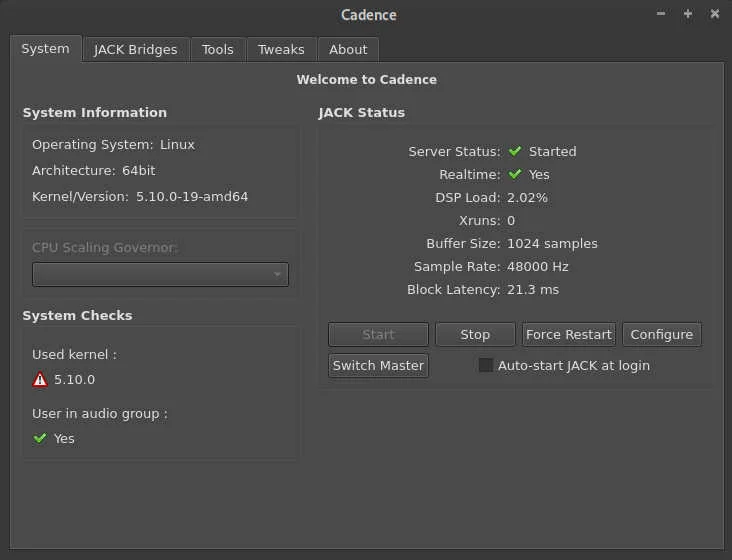732x560 pixels.
Task: Click the Switch Master button
Action: coord(378,365)
